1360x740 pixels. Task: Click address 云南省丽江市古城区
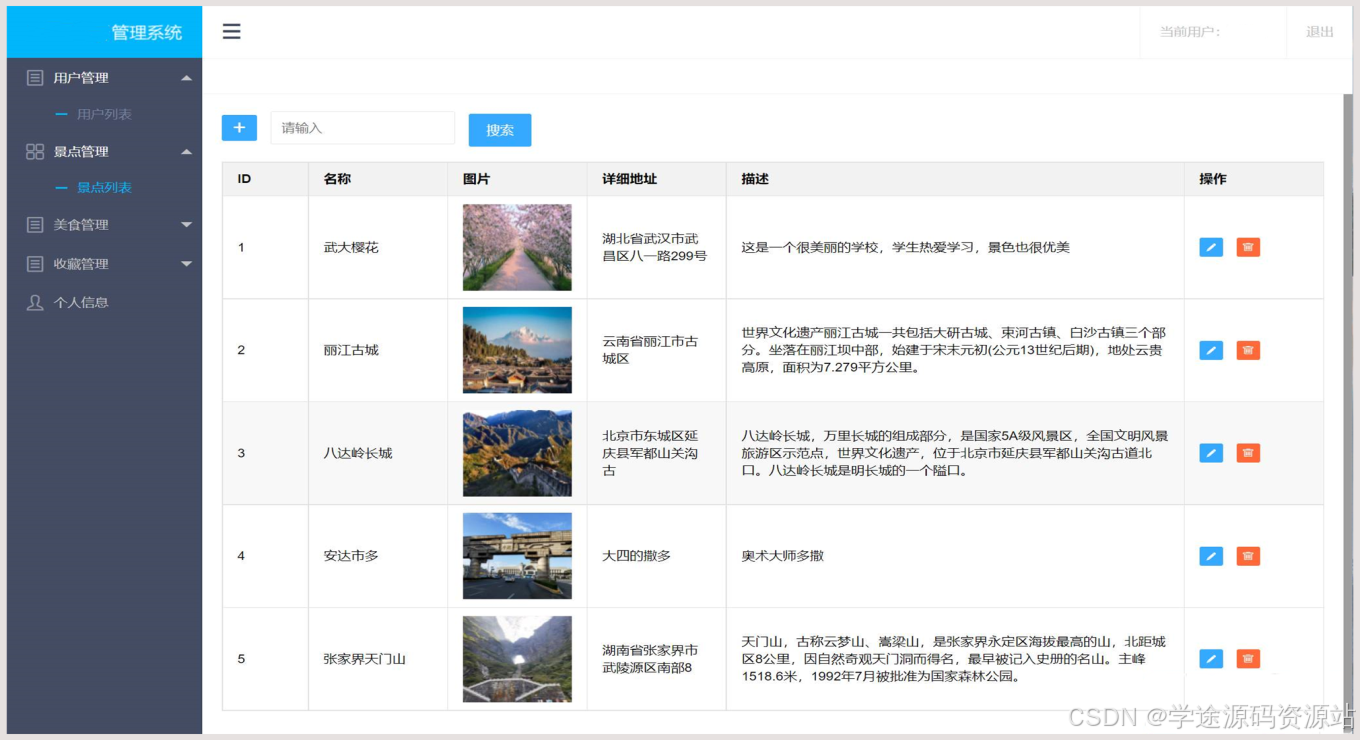[650, 350]
